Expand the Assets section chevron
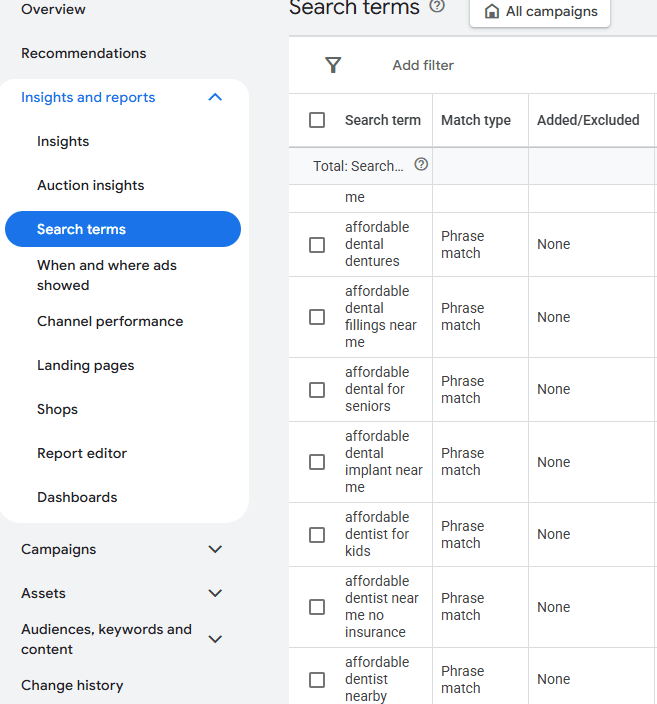 [x=216, y=593]
